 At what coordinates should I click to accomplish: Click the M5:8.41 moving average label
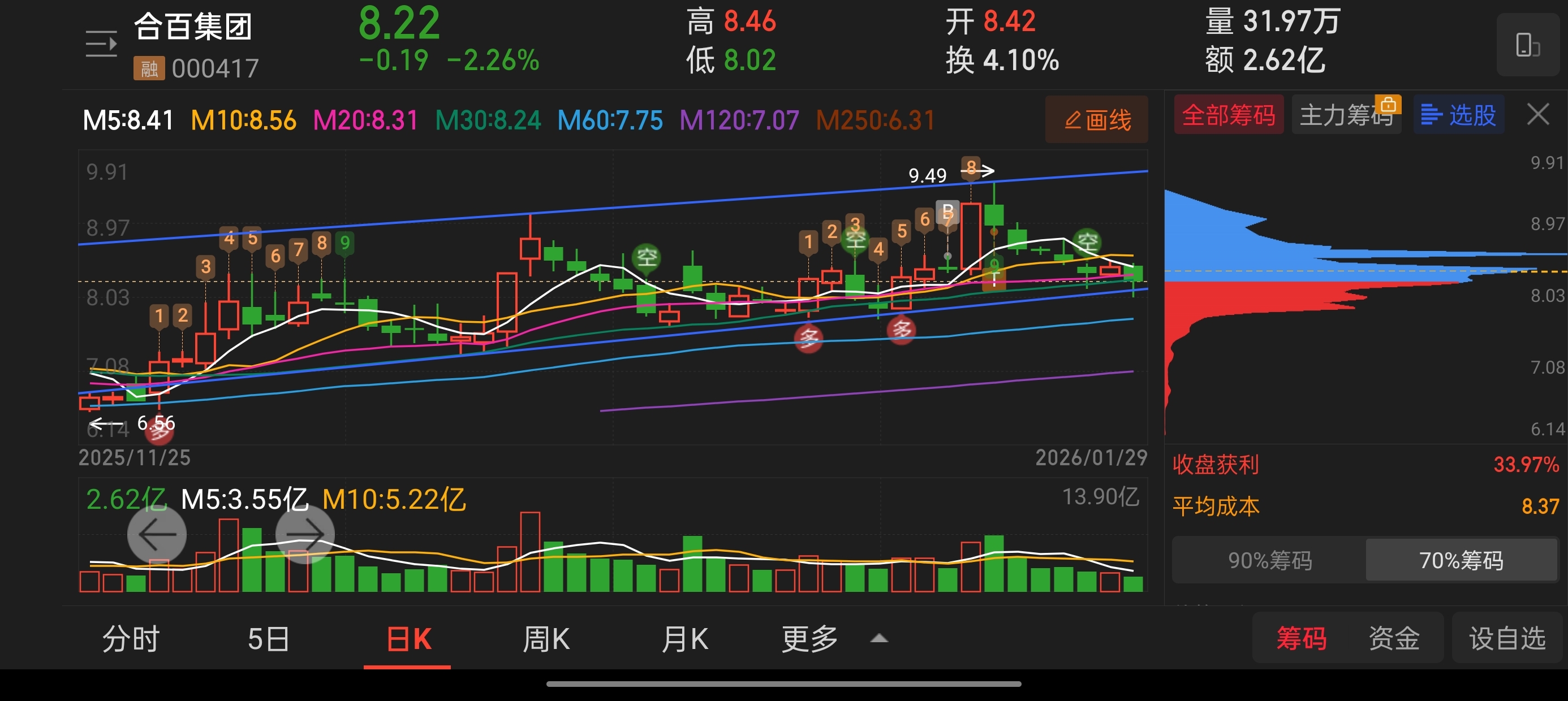click(128, 120)
